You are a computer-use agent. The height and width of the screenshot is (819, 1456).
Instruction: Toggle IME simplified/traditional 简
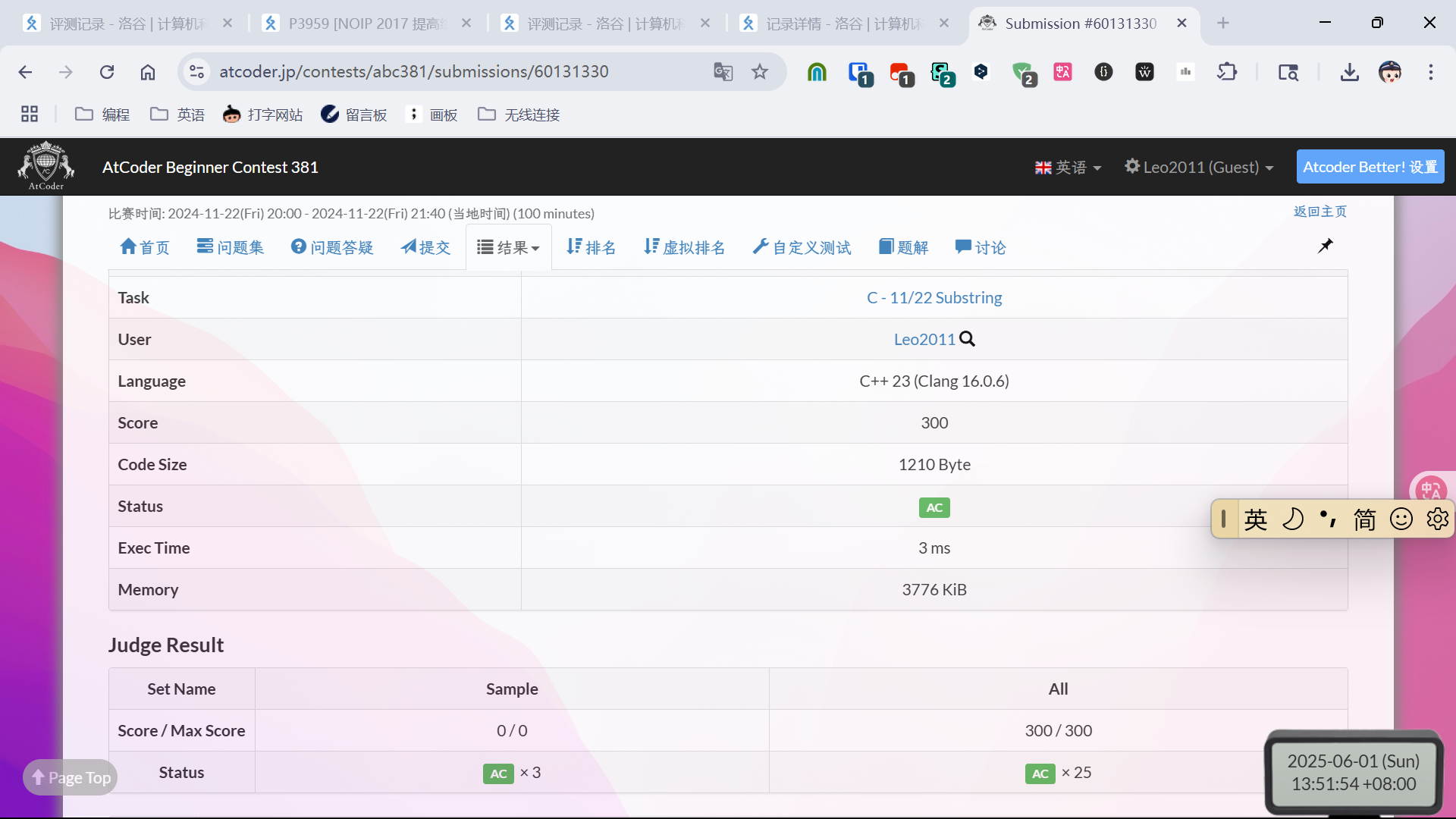[1365, 519]
